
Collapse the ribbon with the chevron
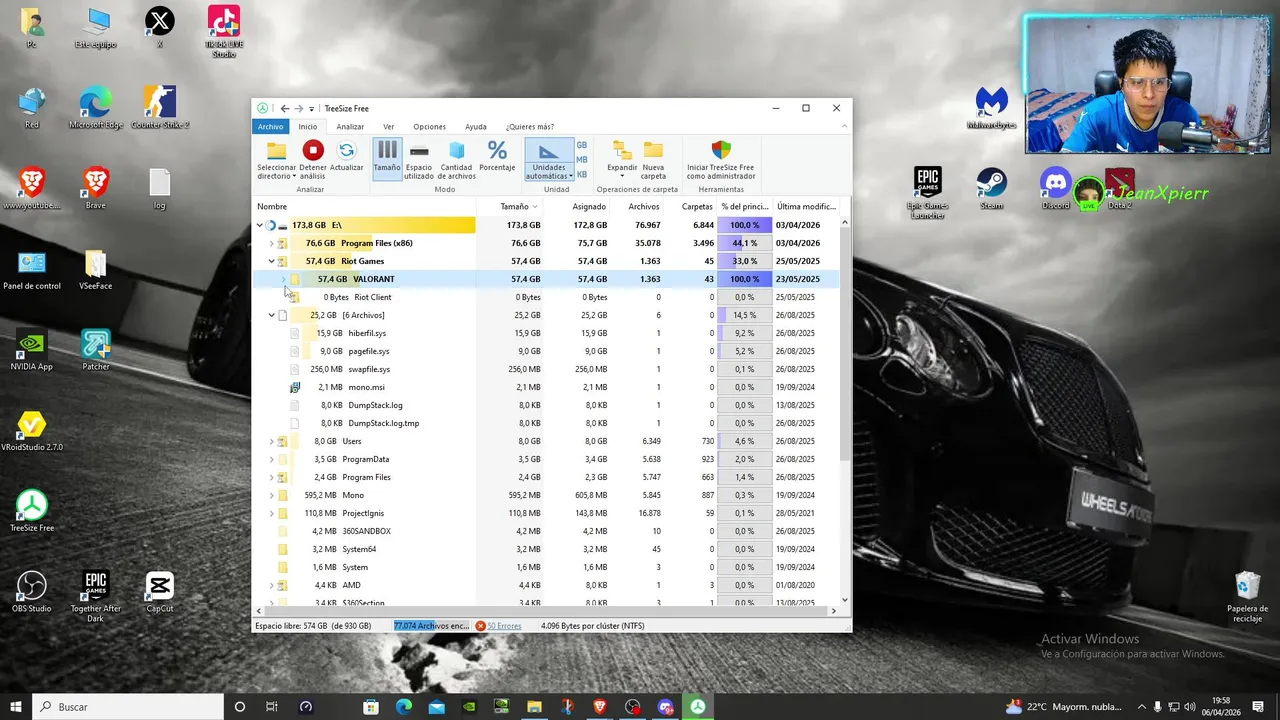tap(844, 127)
